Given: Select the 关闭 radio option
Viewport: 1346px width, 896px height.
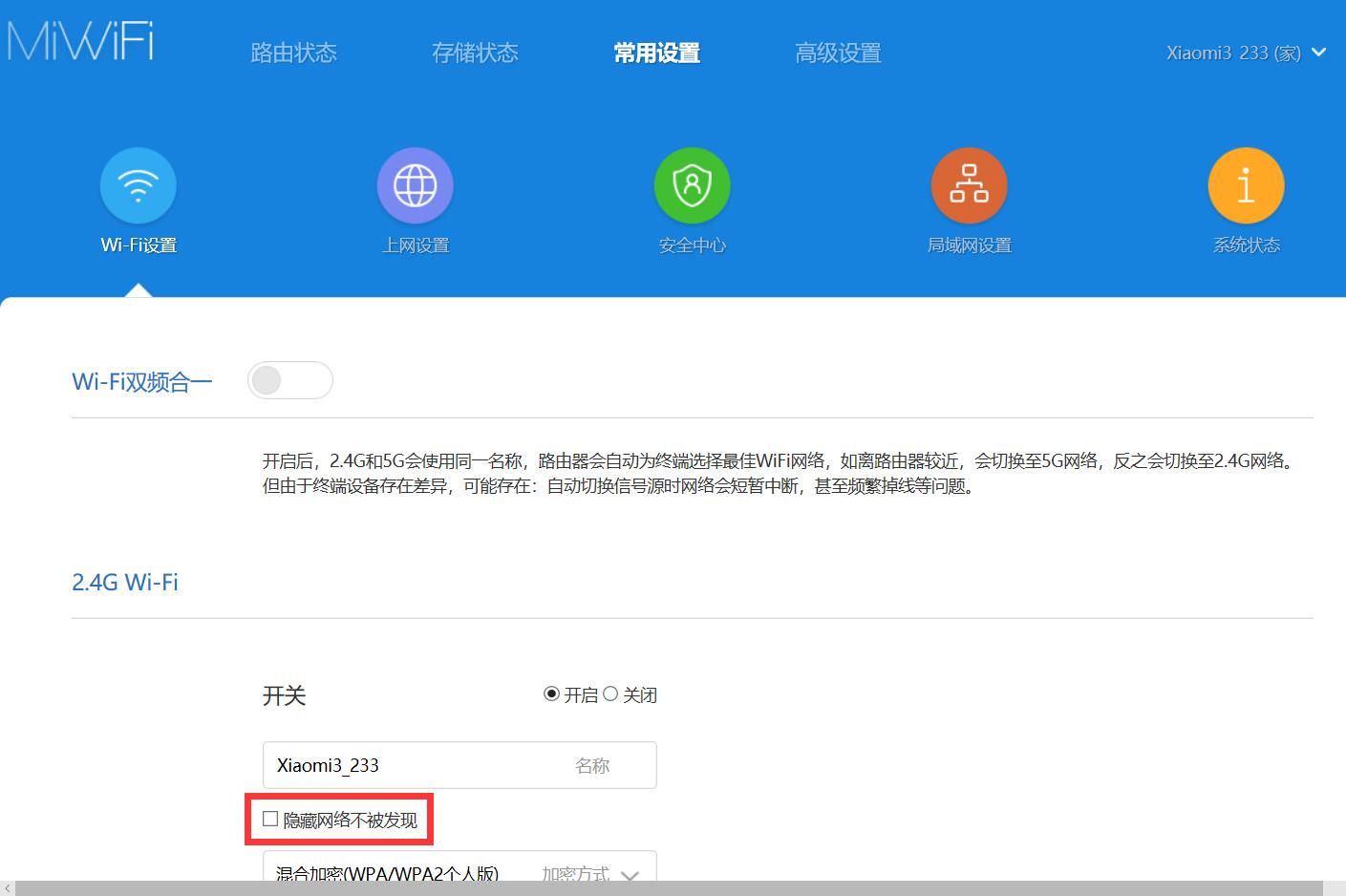Looking at the screenshot, I should click(x=611, y=694).
